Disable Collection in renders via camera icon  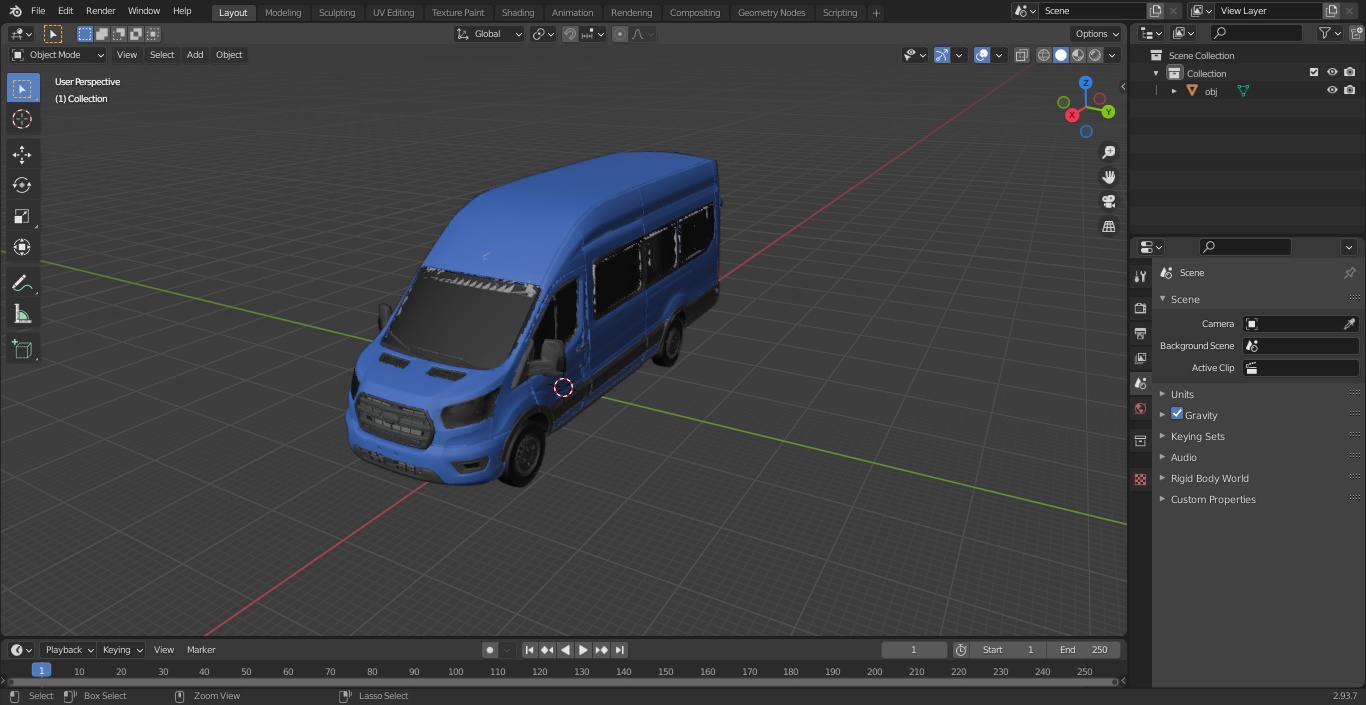point(1350,72)
